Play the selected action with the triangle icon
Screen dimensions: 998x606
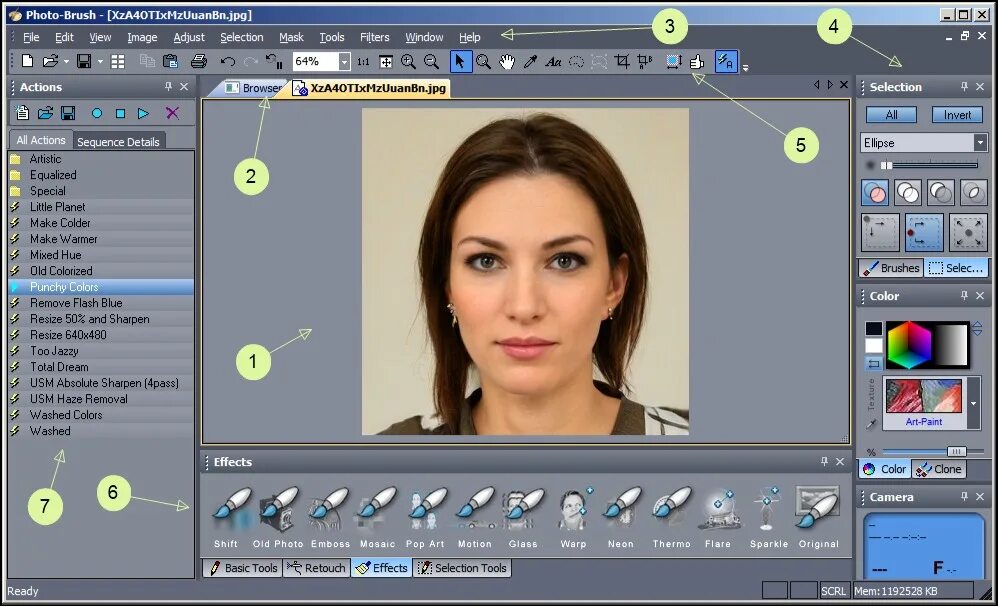(x=143, y=113)
